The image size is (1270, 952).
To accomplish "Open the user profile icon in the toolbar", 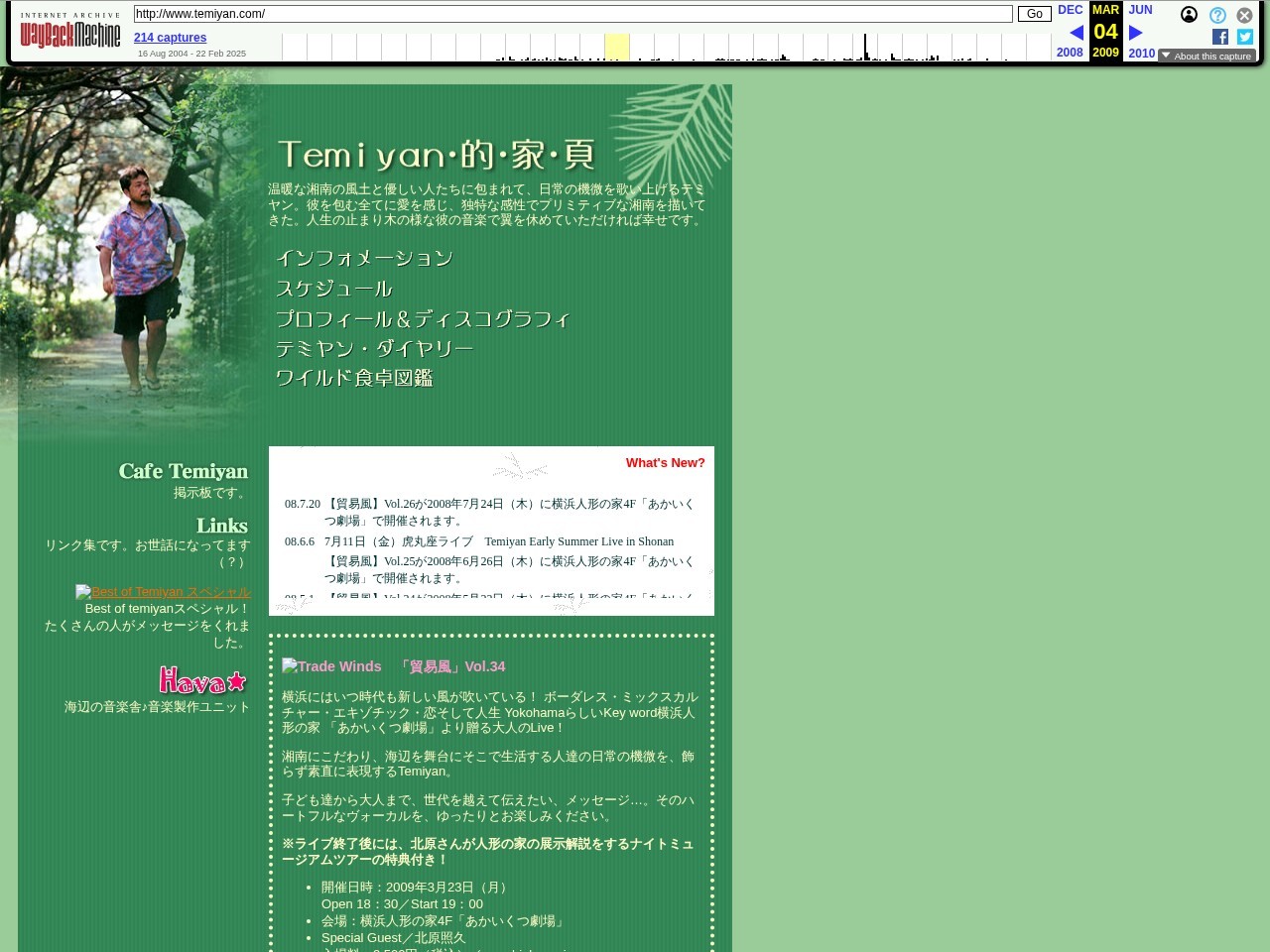I will [1189, 15].
